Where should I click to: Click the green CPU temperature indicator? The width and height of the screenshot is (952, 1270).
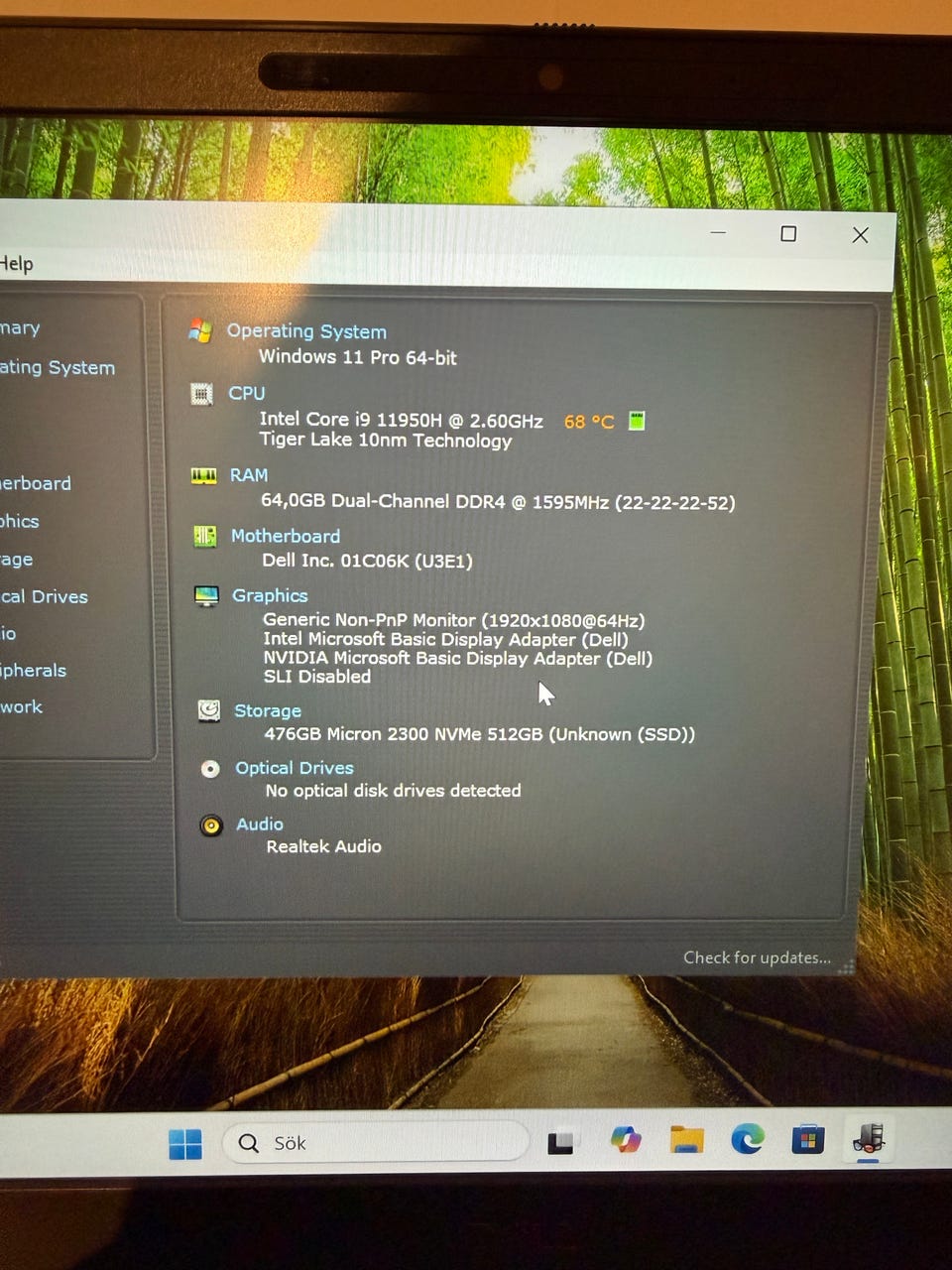pos(637,421)
